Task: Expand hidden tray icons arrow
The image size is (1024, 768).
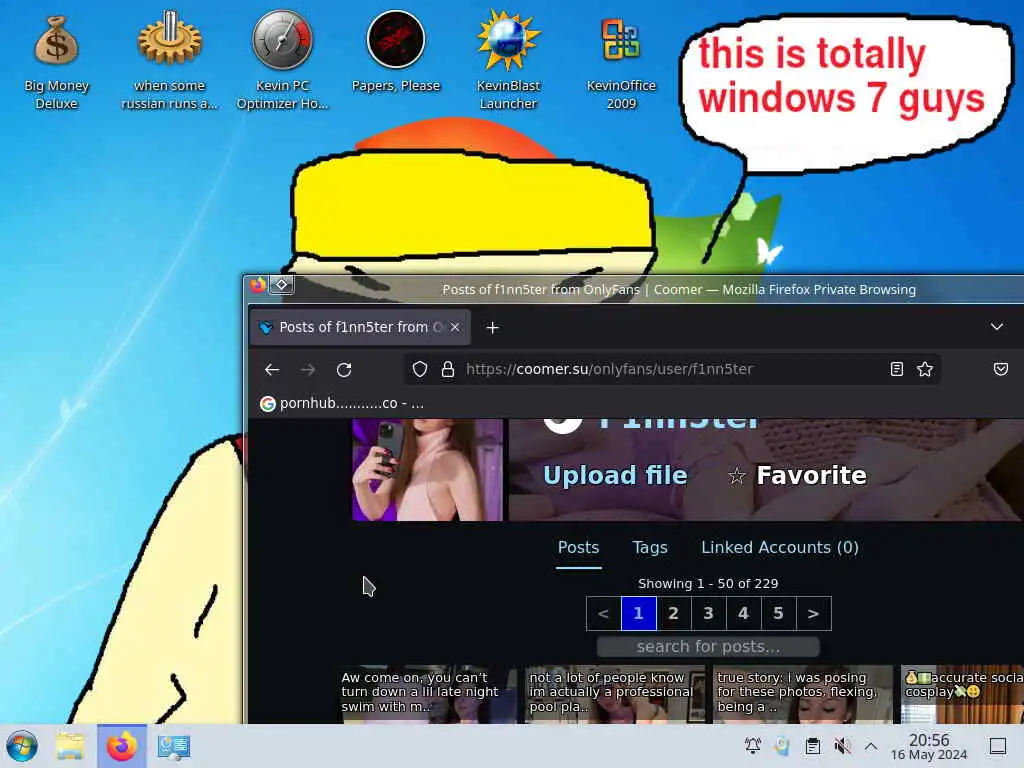Action: click(871, 746)
